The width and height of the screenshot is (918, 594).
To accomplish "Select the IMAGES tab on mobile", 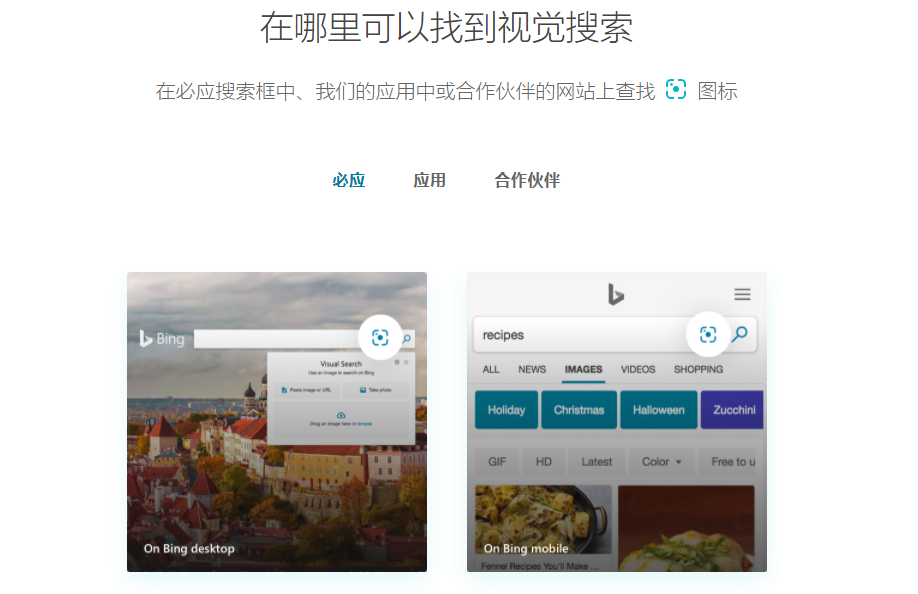I will click(583, 369).
